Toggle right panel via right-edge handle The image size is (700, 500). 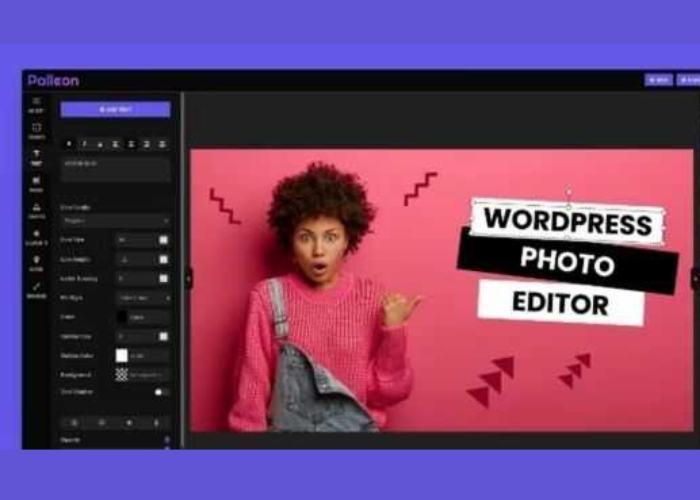coord(695,279)
